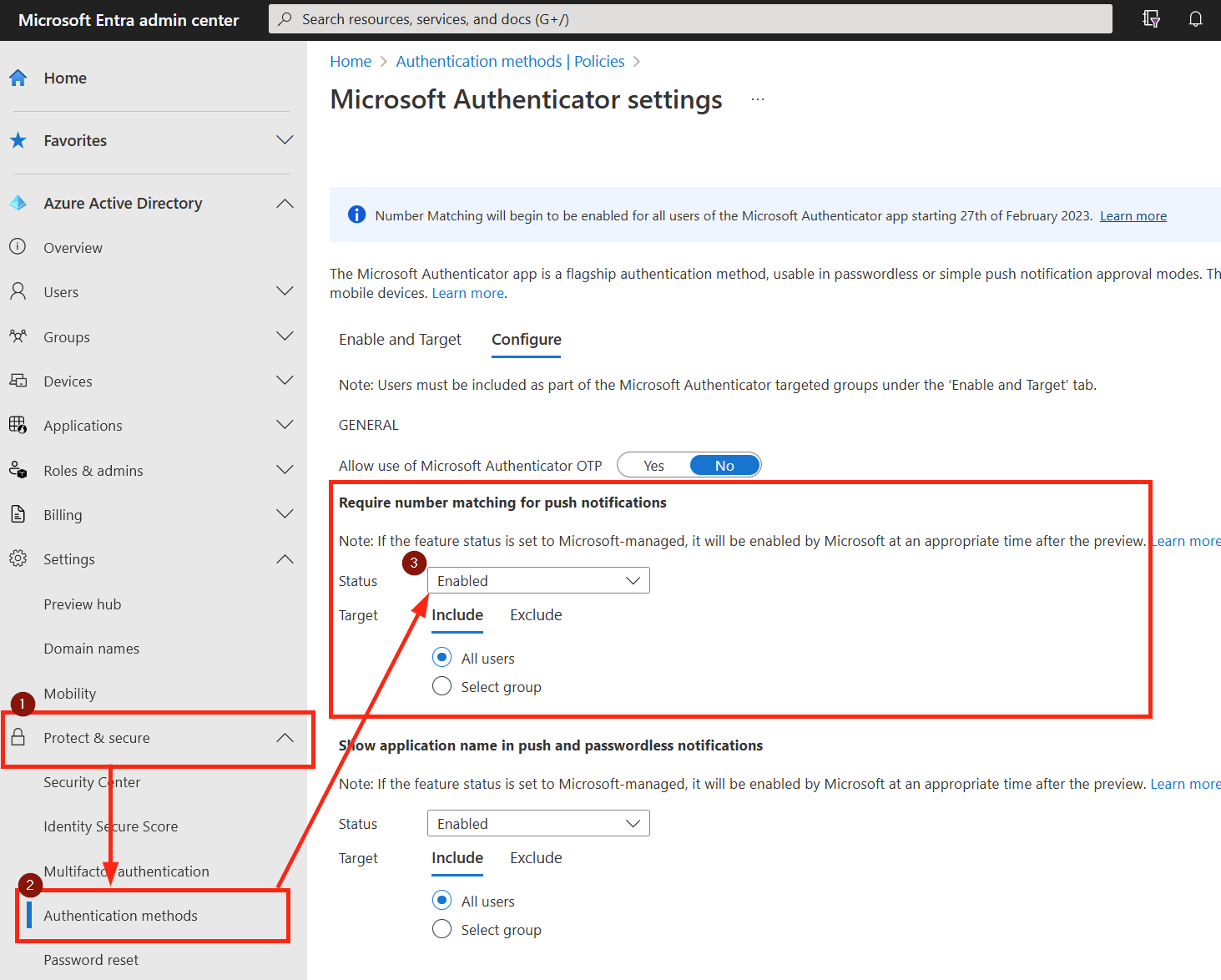This screenshot has height=980, width=1221.
Task: Open the directory filter icon in header
Action: [x=1151, y=19]
